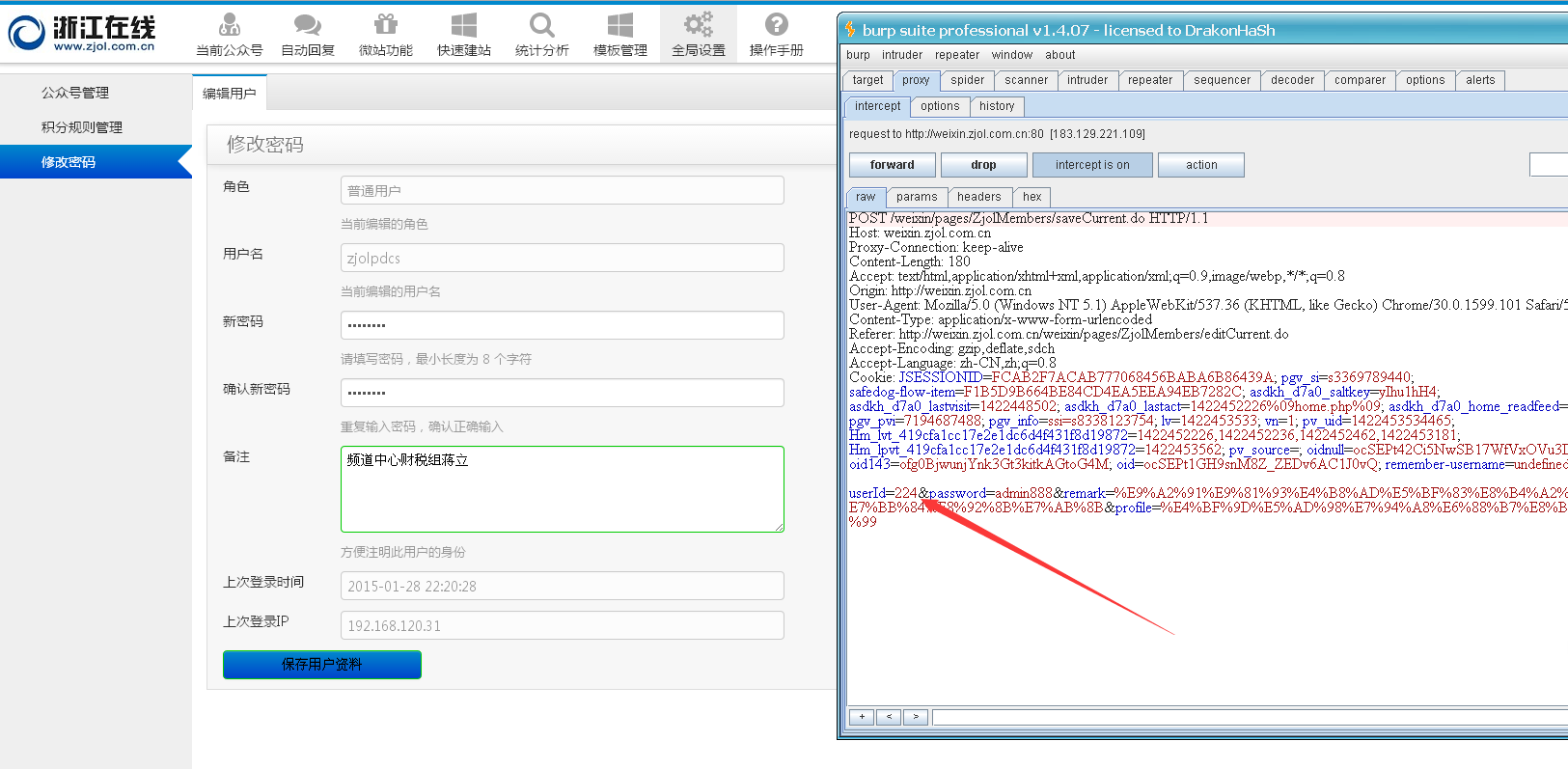
Task: Click the action button
Action: coord(1201,165)
